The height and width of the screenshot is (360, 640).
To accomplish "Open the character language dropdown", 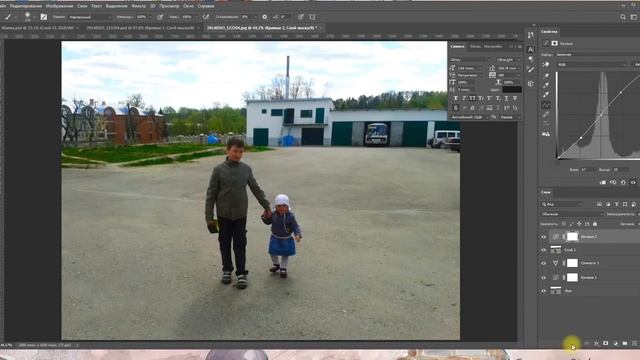I will (469, 117).
